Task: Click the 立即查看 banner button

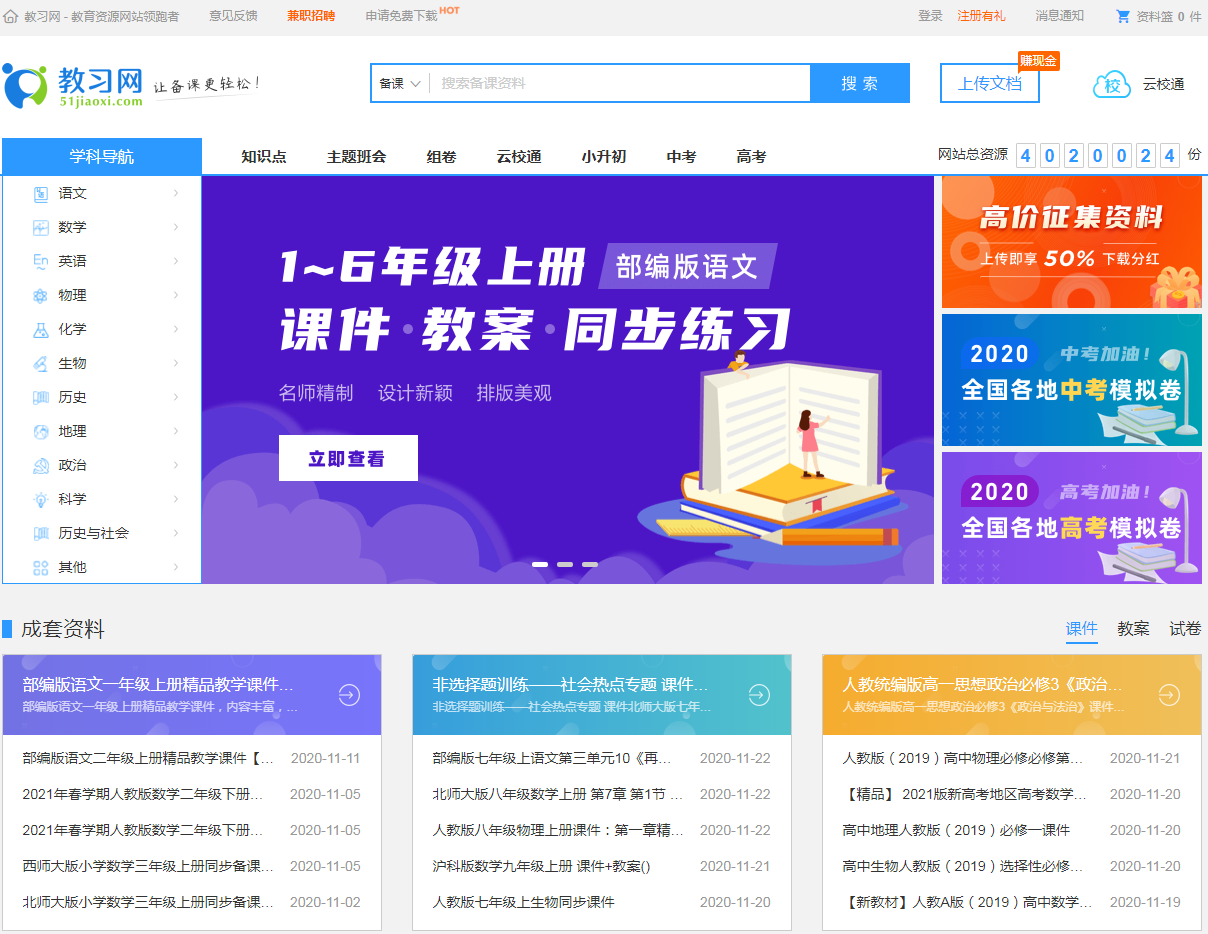Action: [348, 458]
